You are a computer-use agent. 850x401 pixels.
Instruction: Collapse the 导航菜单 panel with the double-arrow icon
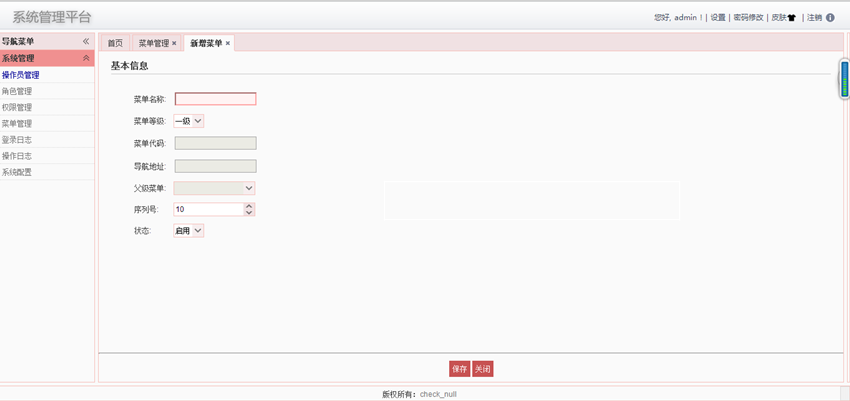(86, 41)
